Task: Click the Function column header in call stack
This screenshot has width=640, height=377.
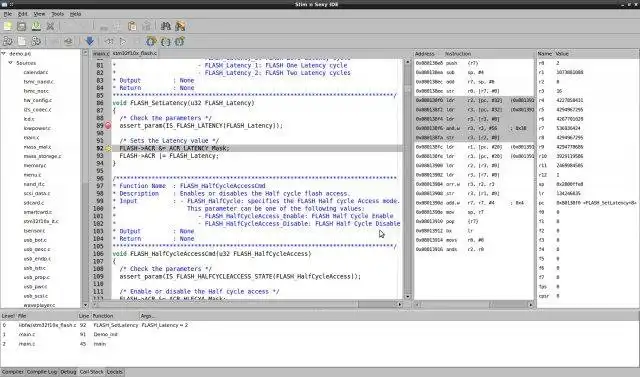Action: [x=115, y=316]
